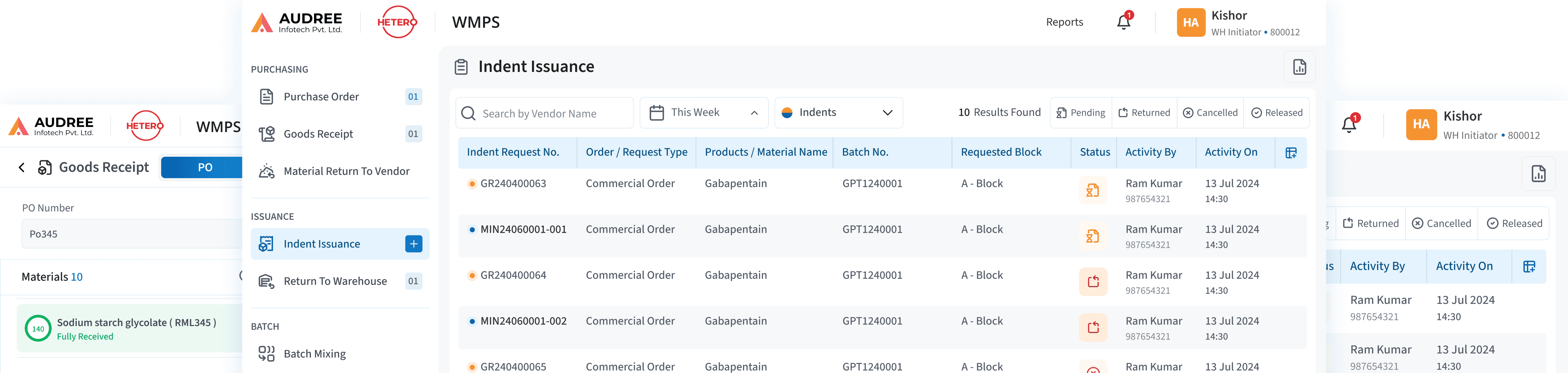Open notifications bell in main header
This screenshot has width=1568, height=373.
coord(1123,23)
